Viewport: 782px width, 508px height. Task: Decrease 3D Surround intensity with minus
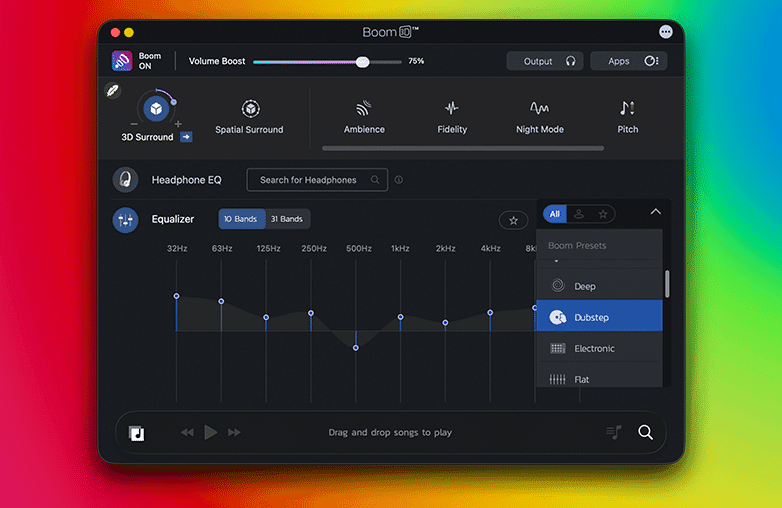[134, 124]
